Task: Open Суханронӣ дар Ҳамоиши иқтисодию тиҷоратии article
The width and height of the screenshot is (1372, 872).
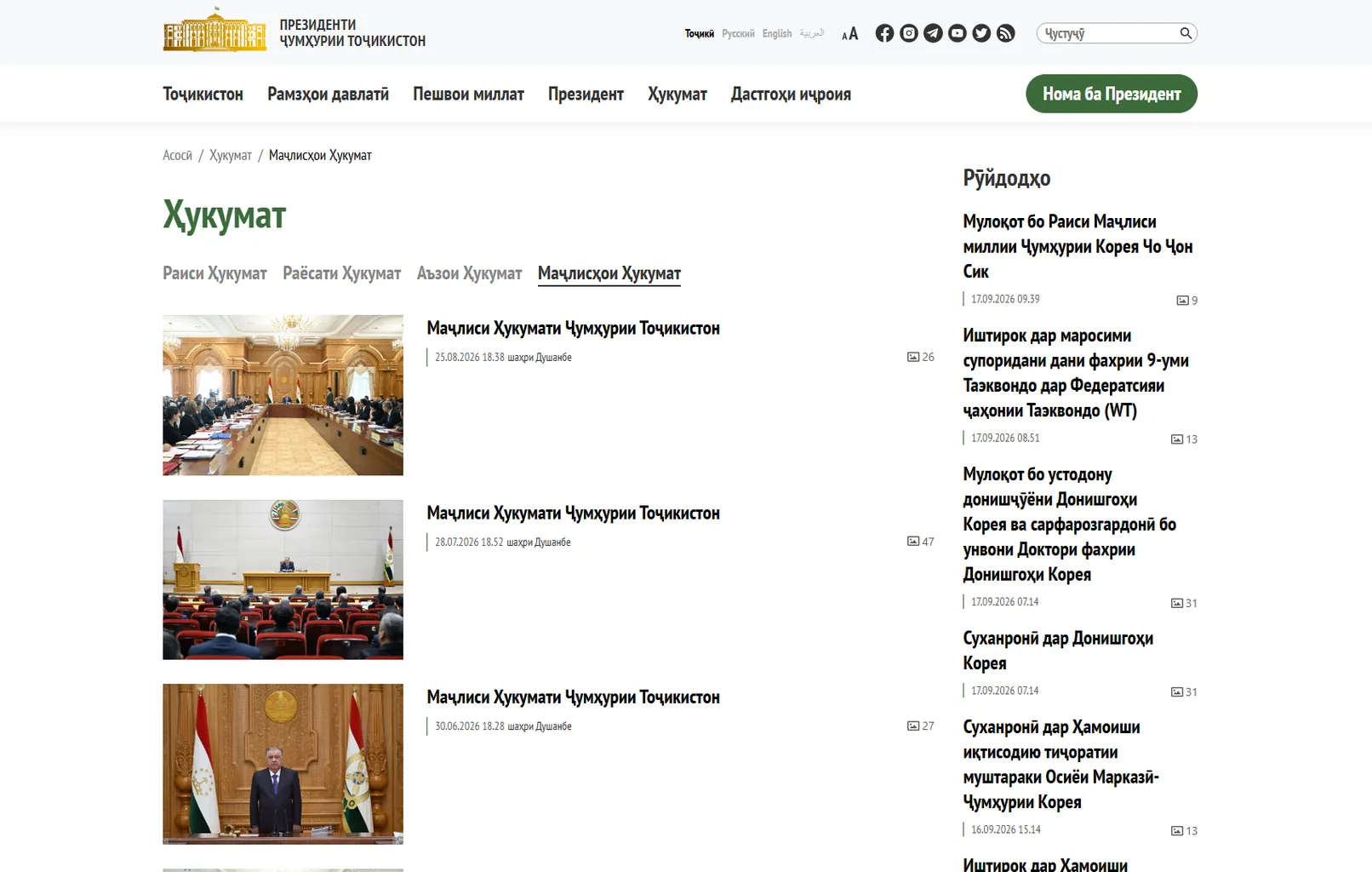Action: pos(1060,765)
